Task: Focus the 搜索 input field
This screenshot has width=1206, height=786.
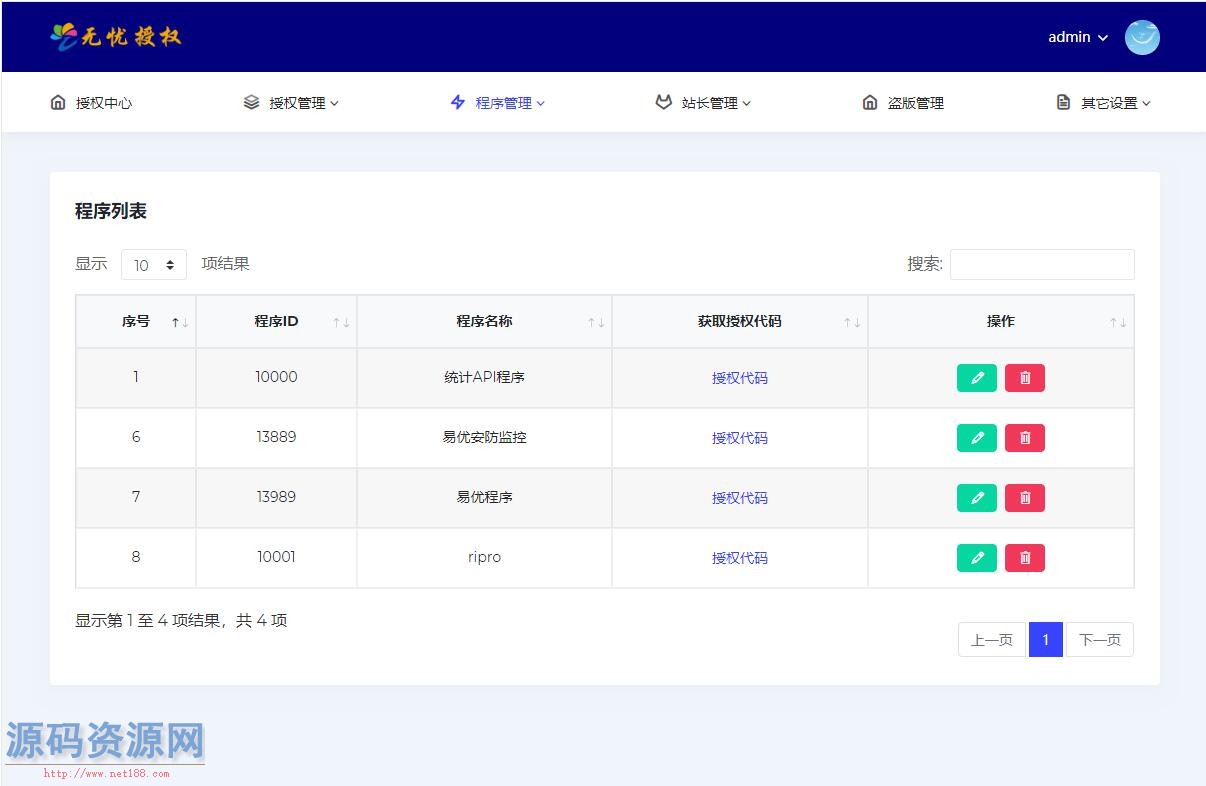Action: [1042, 264]
